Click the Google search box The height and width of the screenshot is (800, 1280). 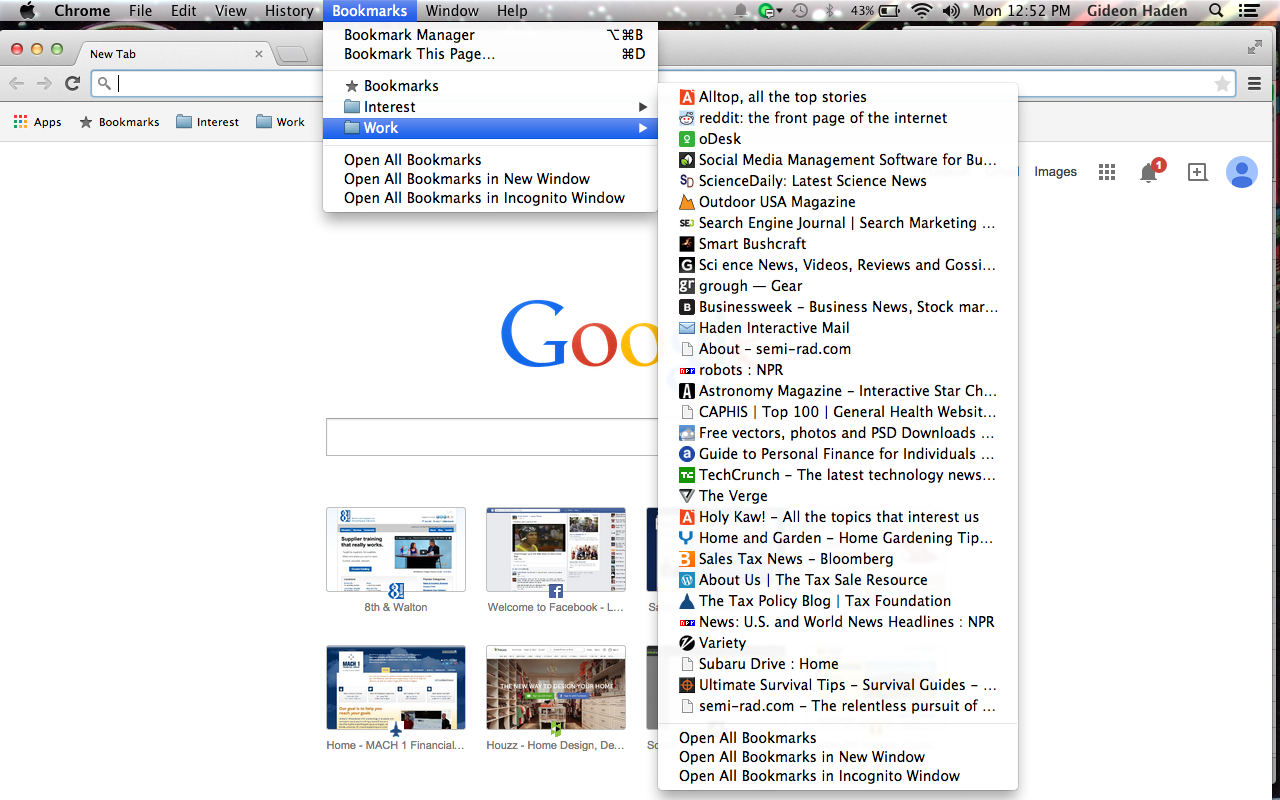click(x=492, y=437)
